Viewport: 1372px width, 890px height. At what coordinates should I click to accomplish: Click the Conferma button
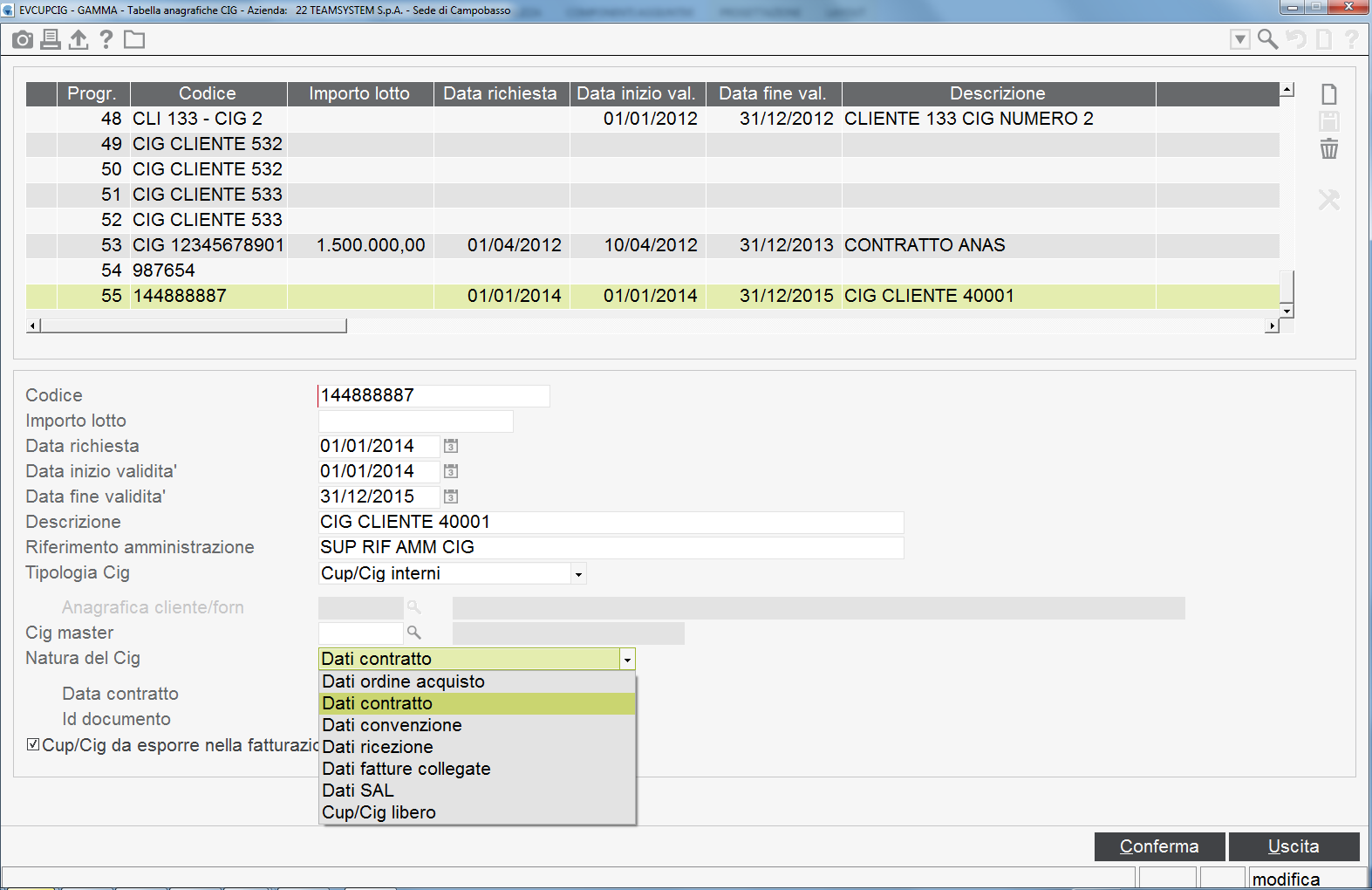[x=1159, y=846]
